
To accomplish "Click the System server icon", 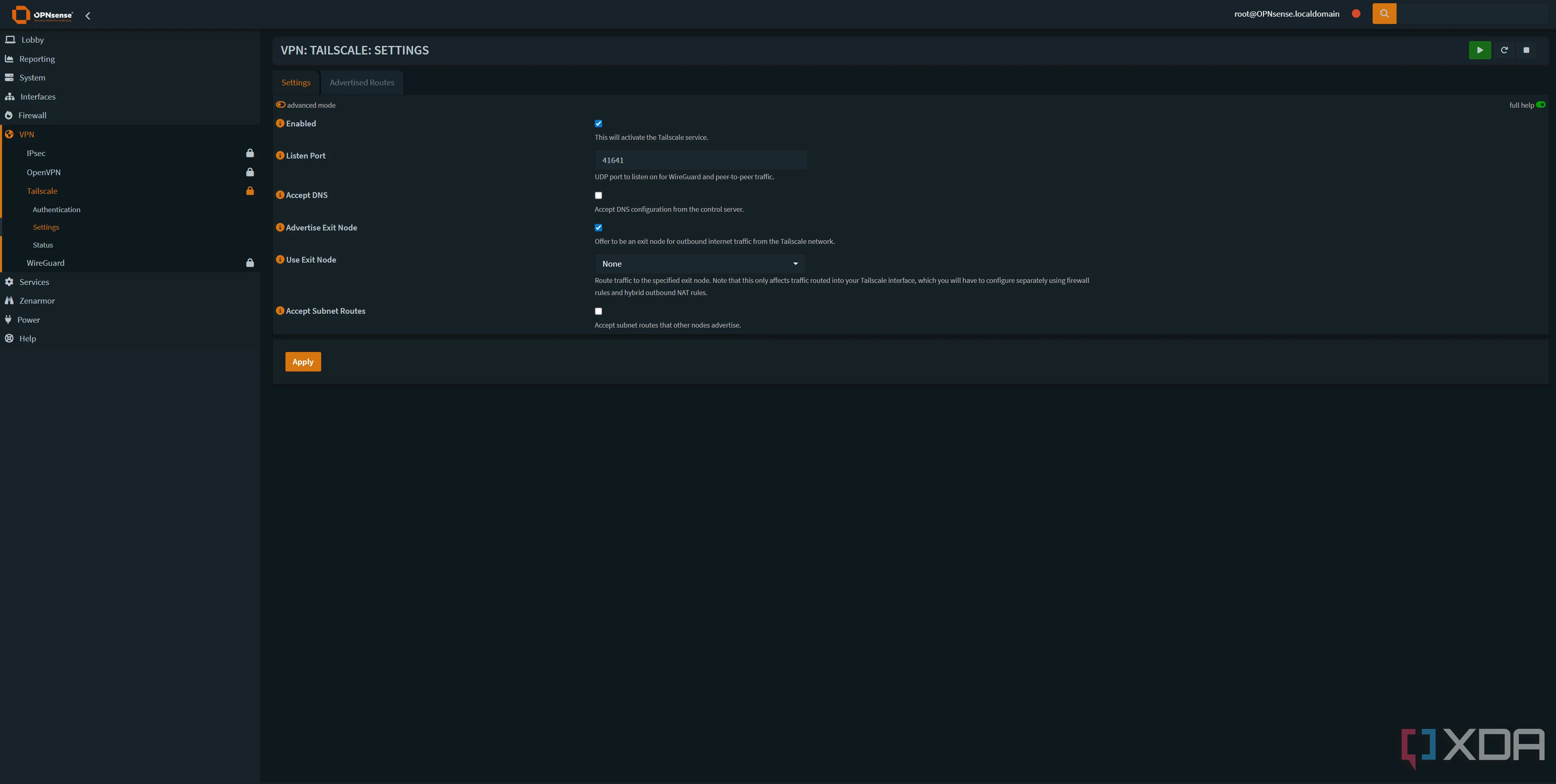I will (9, 77).
